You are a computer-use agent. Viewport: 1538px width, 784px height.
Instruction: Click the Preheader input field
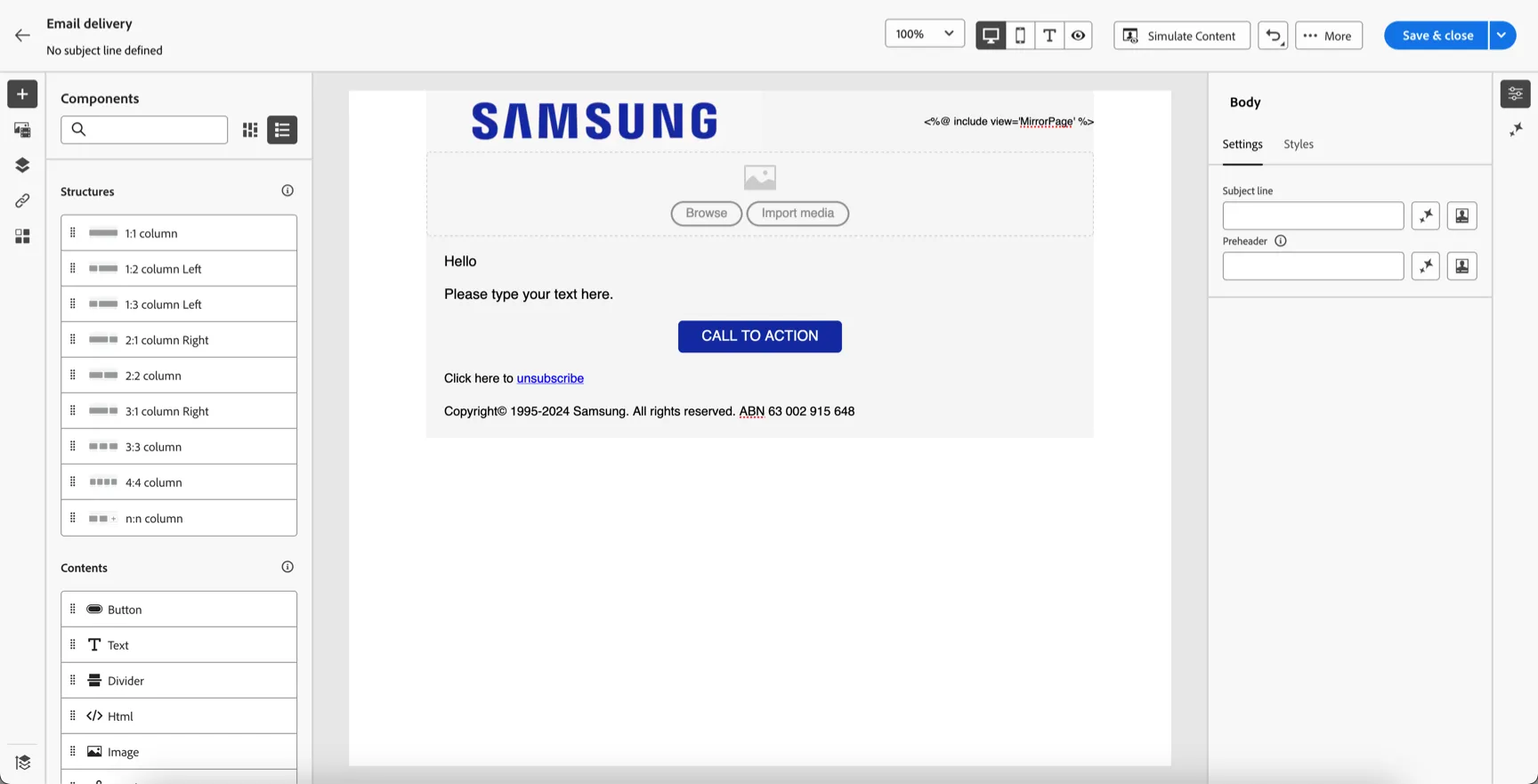click(1313, 266)
